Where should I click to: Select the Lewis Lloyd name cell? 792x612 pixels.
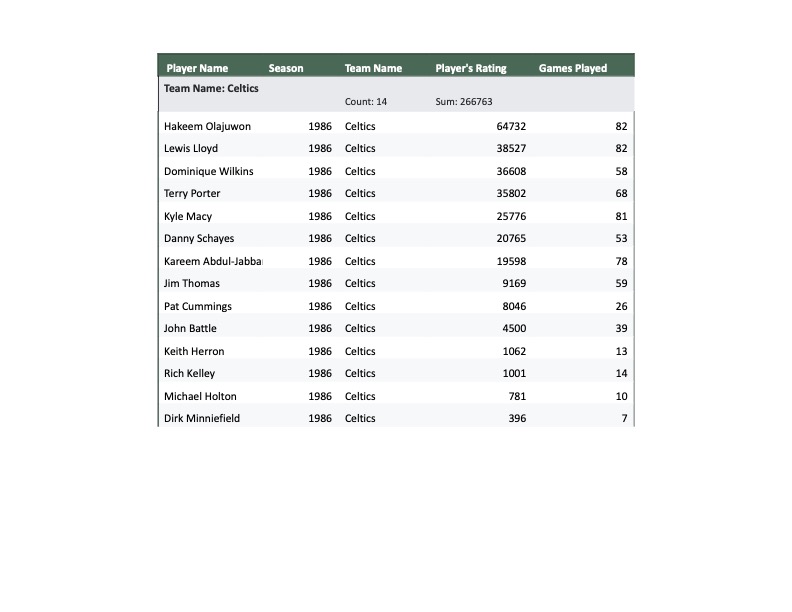(x=191, y=148)
